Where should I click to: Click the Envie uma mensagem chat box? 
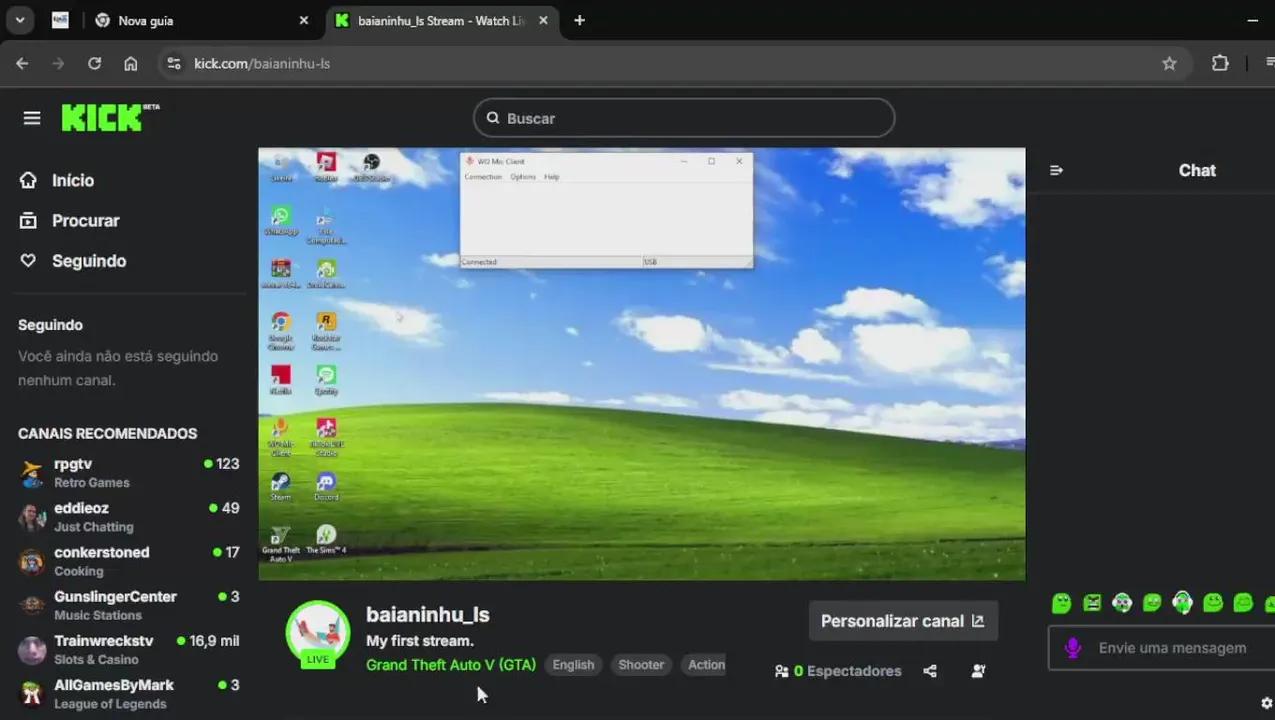[x=1172, y=648]
